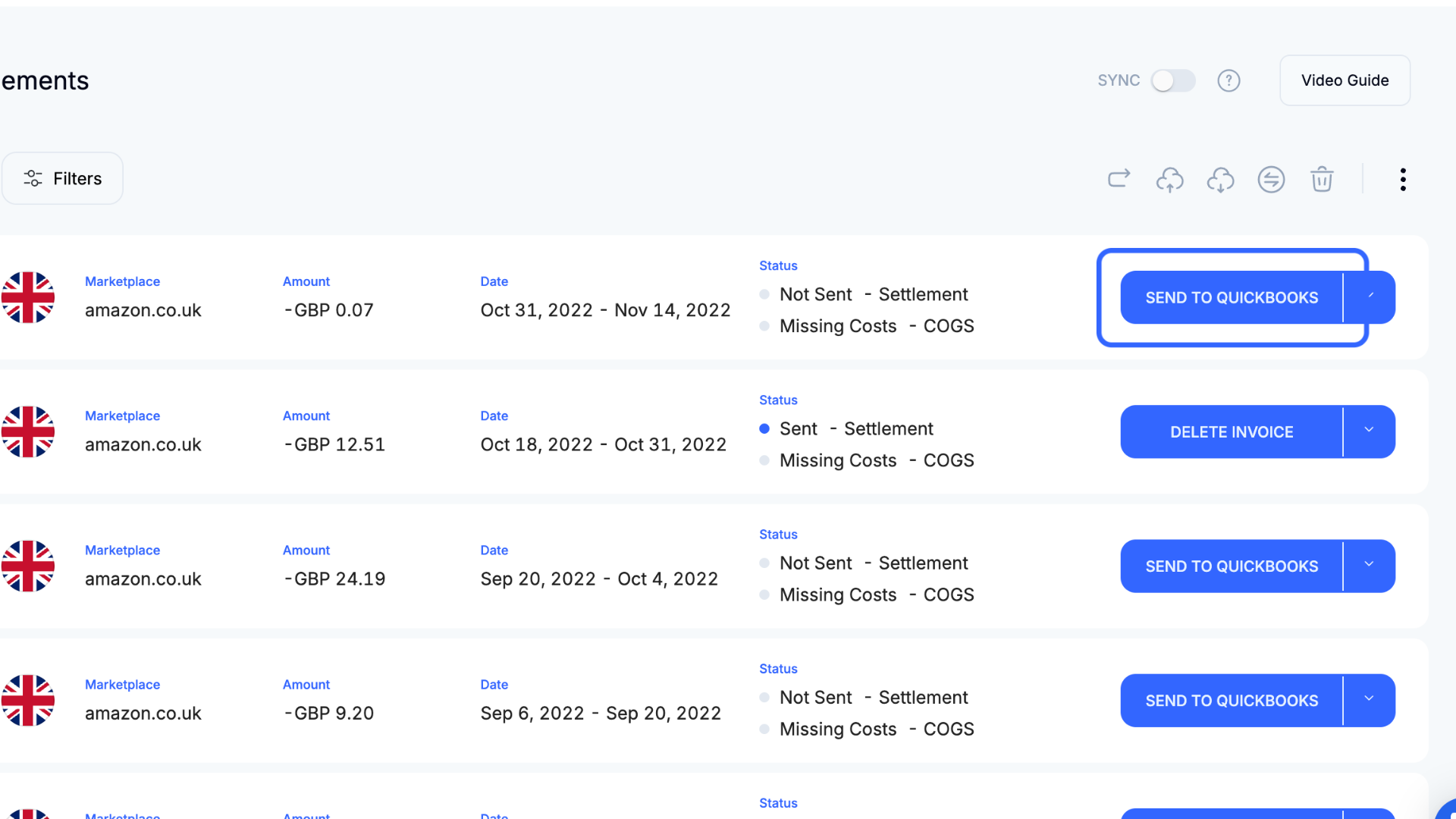Toggle the SYNC switch

[x=1172, y=80]
